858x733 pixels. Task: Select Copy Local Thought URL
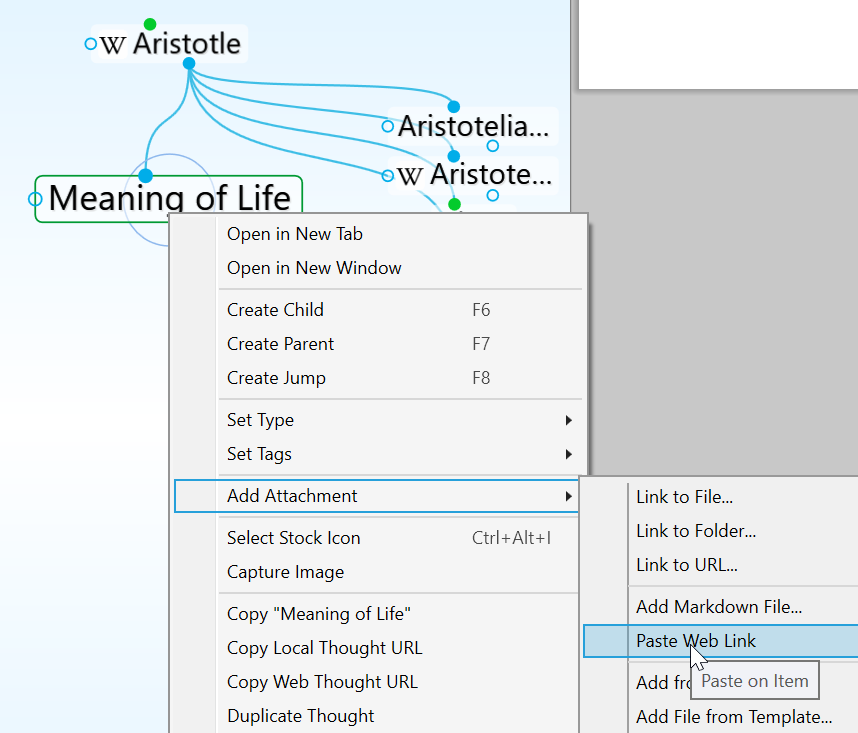point(324,648)
